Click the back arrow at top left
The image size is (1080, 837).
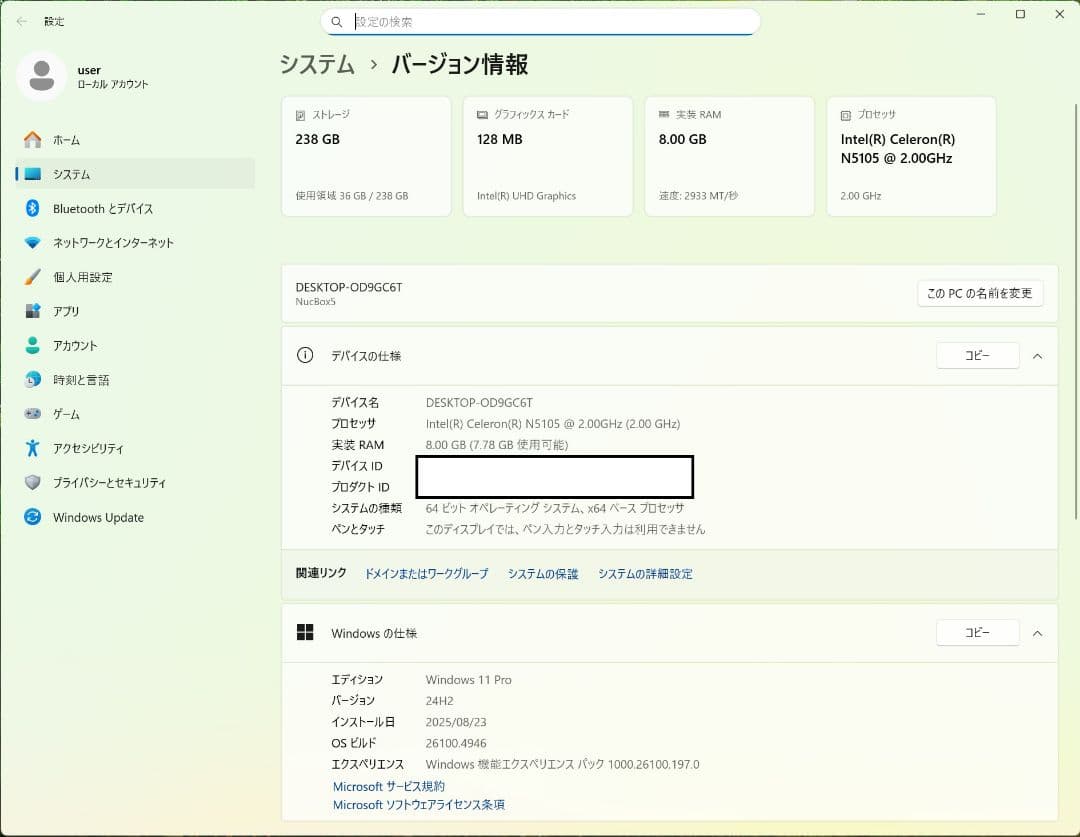(21, 21)
